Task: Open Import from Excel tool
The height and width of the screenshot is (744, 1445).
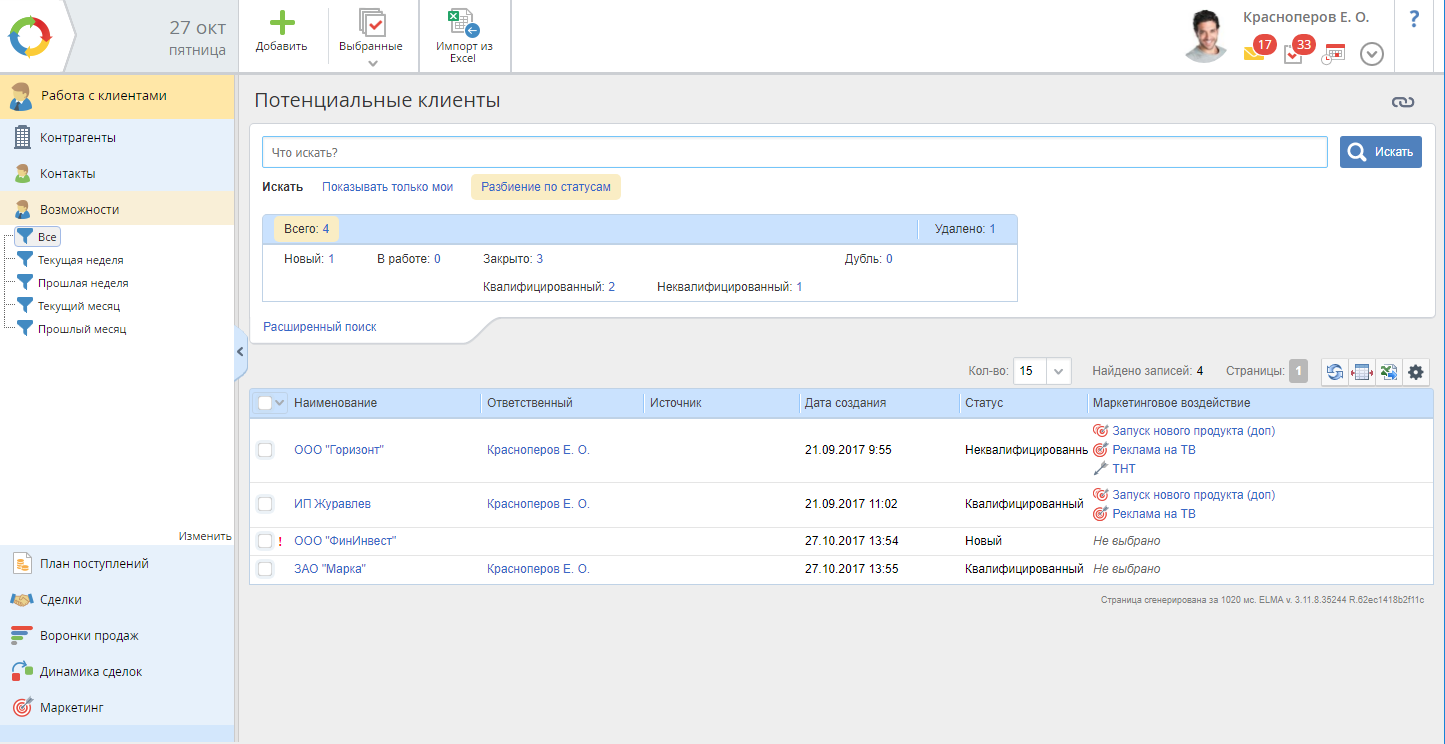Action: coord(463,24)
